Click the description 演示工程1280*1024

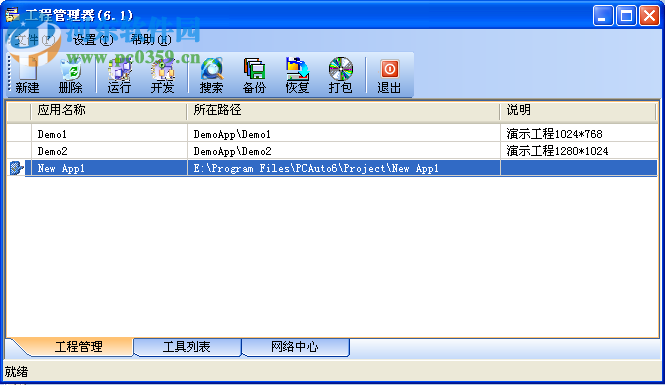pyautogui.click(x=557, y=151)
